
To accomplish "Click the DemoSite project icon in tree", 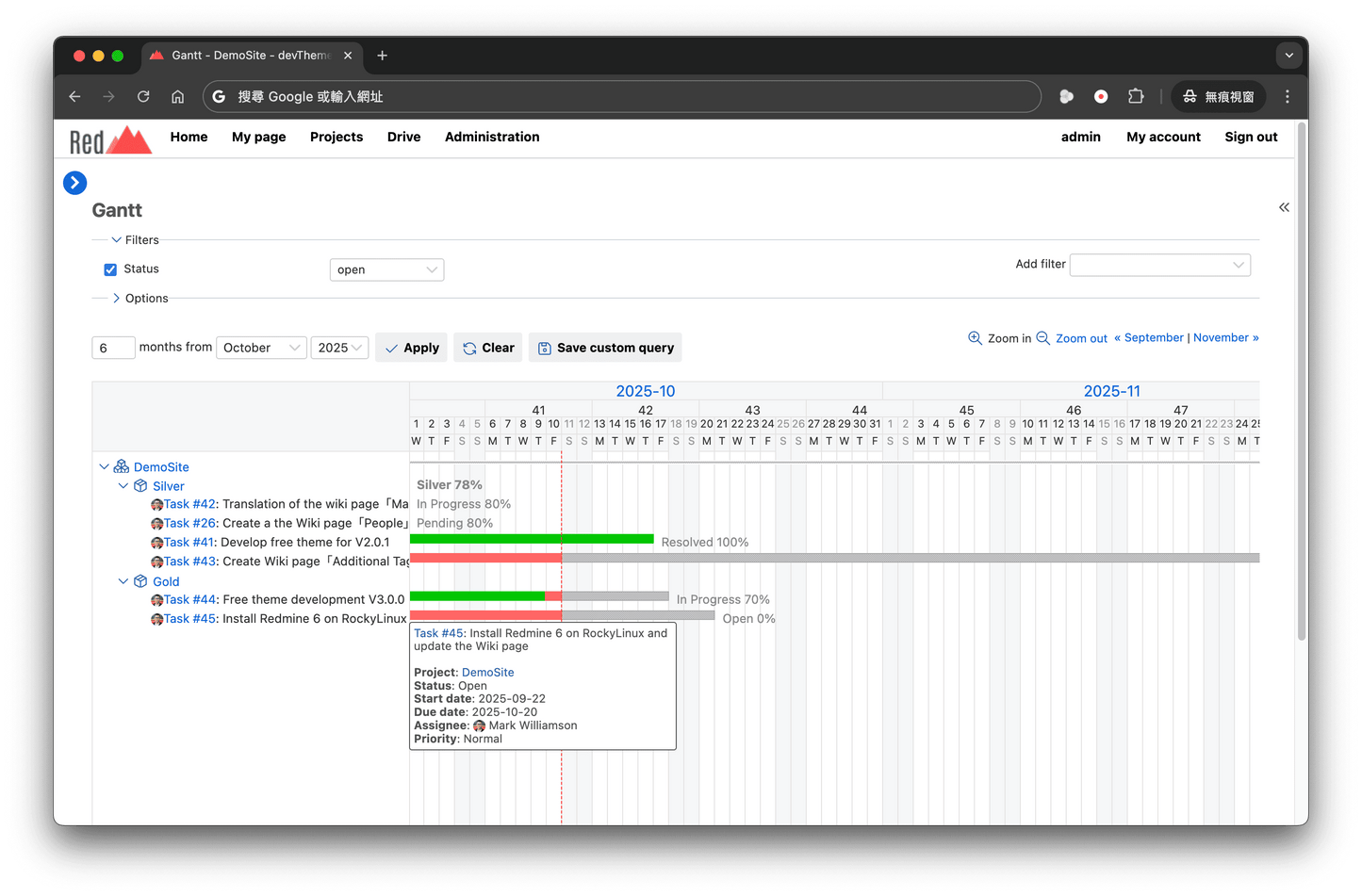I will [122, 467].
